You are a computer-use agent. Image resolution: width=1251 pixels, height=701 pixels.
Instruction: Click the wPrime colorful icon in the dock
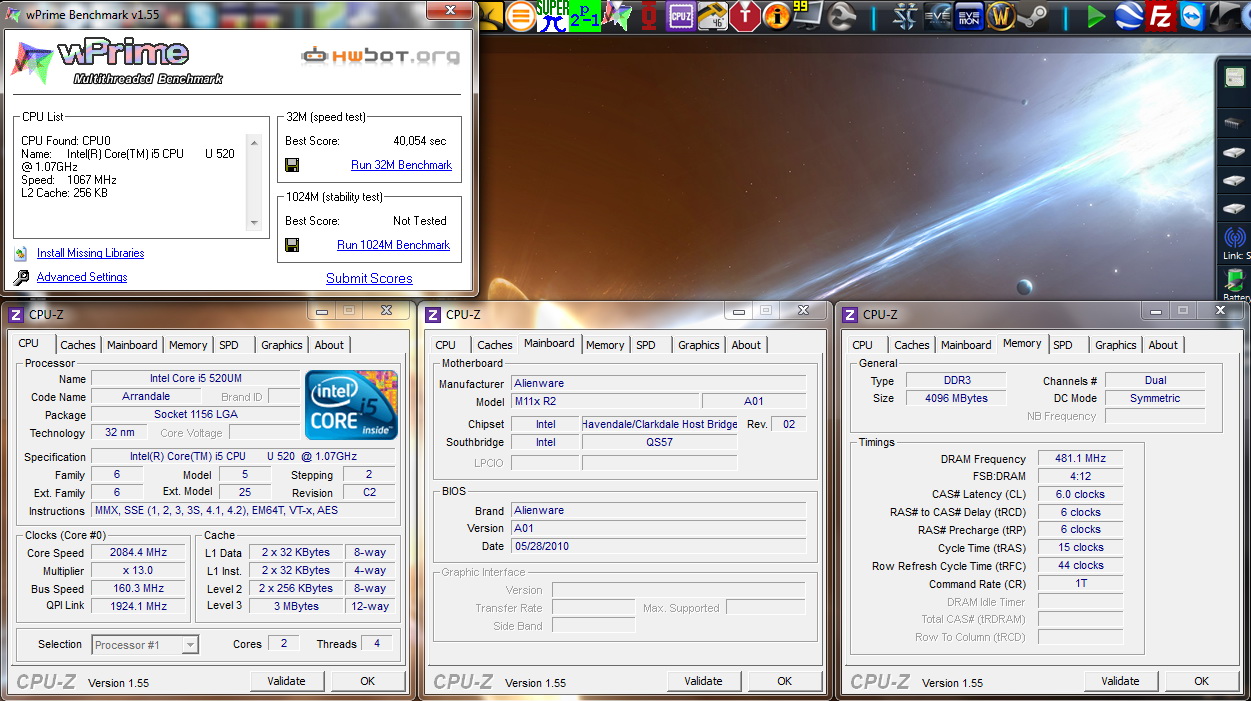(617, 16)
